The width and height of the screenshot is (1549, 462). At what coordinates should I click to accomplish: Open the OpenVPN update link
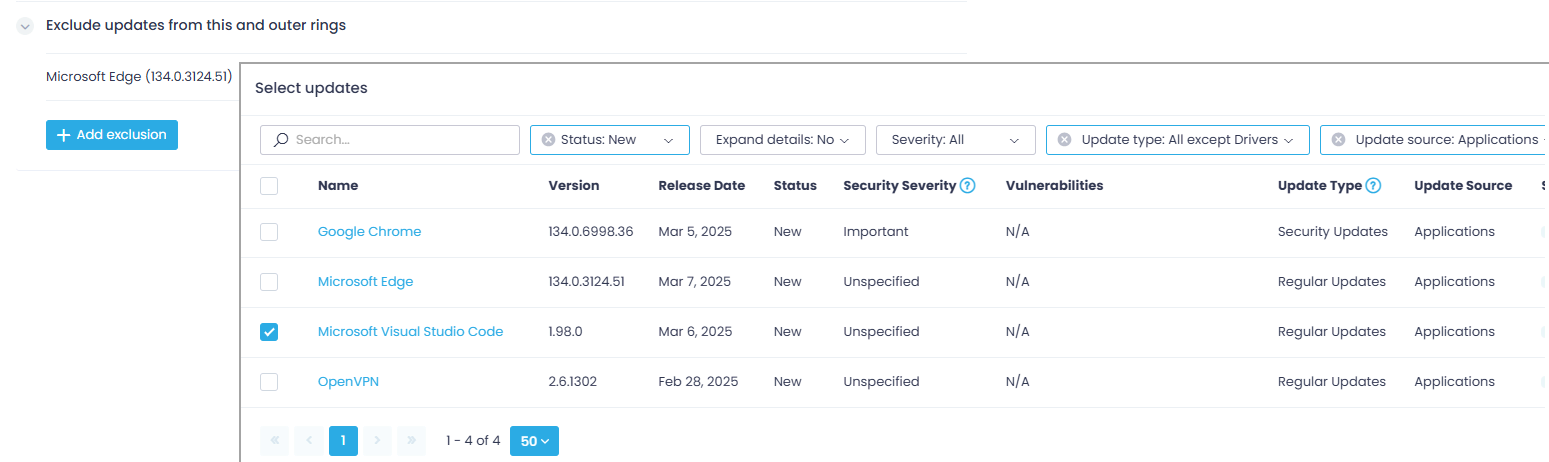coord(348,382)
